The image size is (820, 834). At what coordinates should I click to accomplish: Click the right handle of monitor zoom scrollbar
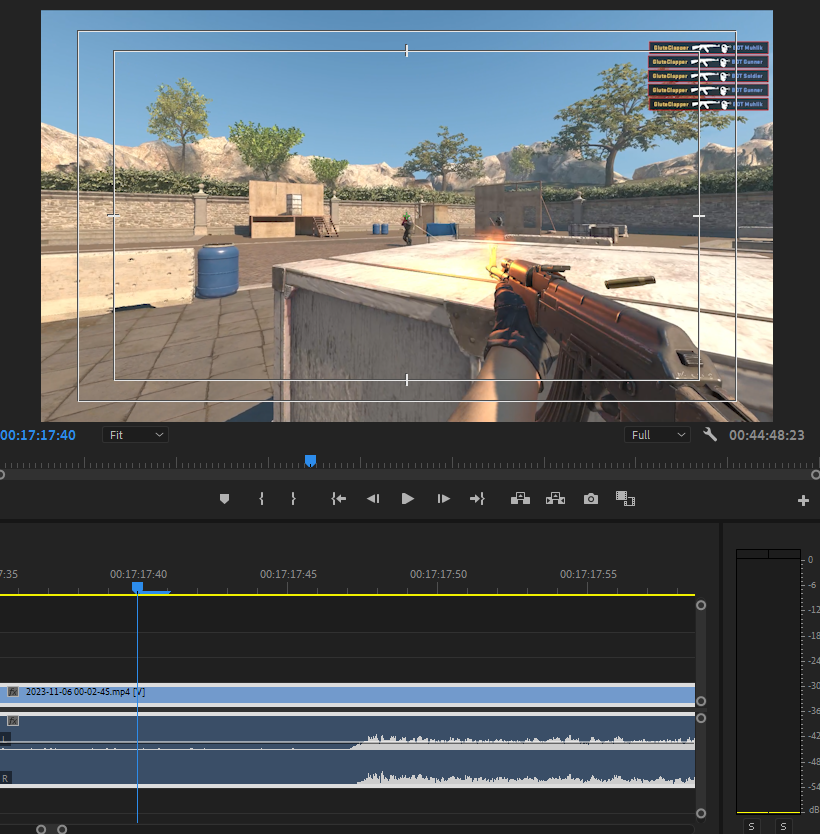tap(815, 474)
